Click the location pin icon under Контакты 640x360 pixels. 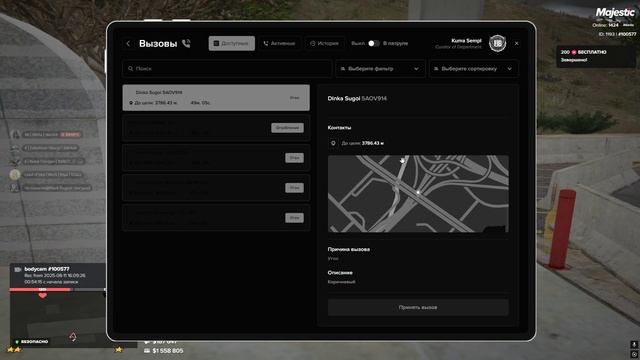[x=333, y=143]
